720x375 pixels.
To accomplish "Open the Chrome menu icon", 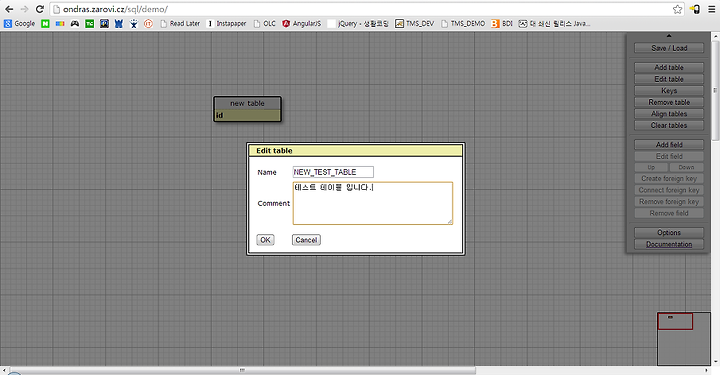I will [x=712, y=9].
